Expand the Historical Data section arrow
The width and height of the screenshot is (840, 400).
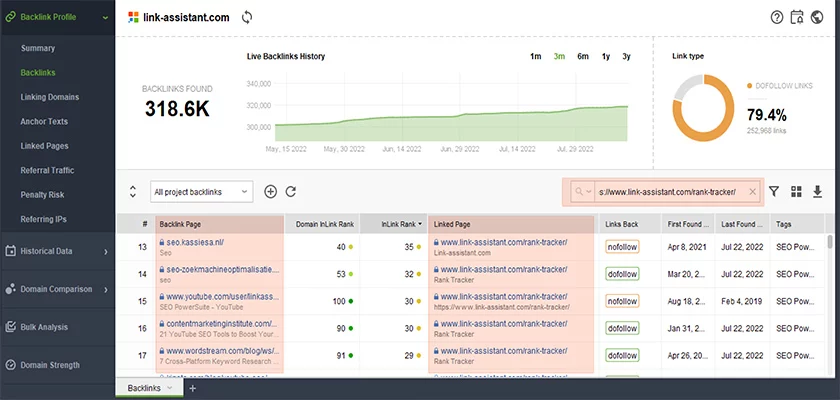click(106, 252)
